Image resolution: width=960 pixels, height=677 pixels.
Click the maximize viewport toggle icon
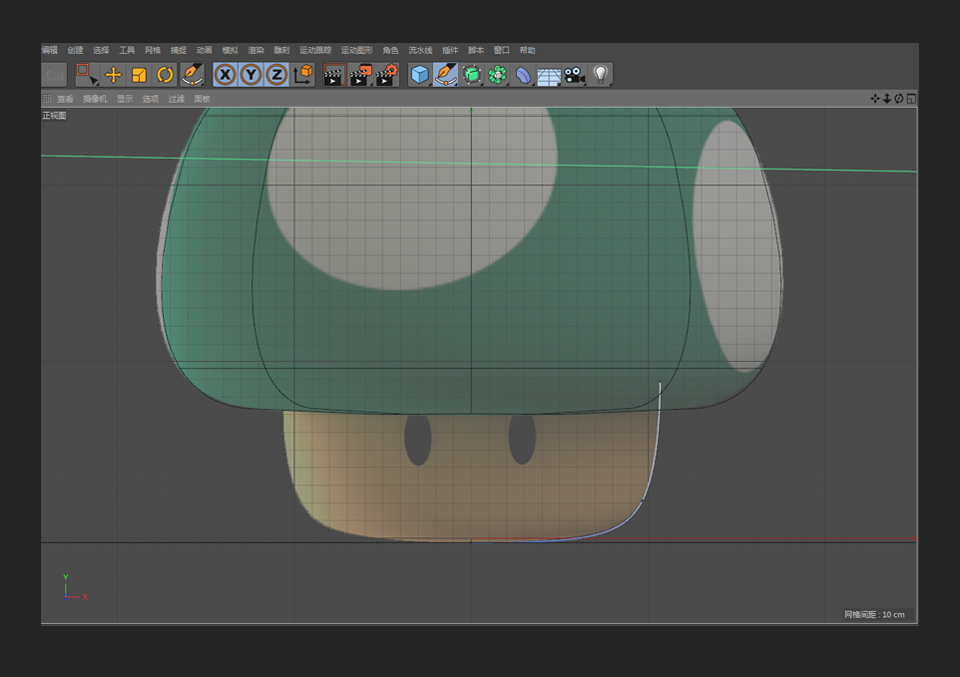pos(911,98)
